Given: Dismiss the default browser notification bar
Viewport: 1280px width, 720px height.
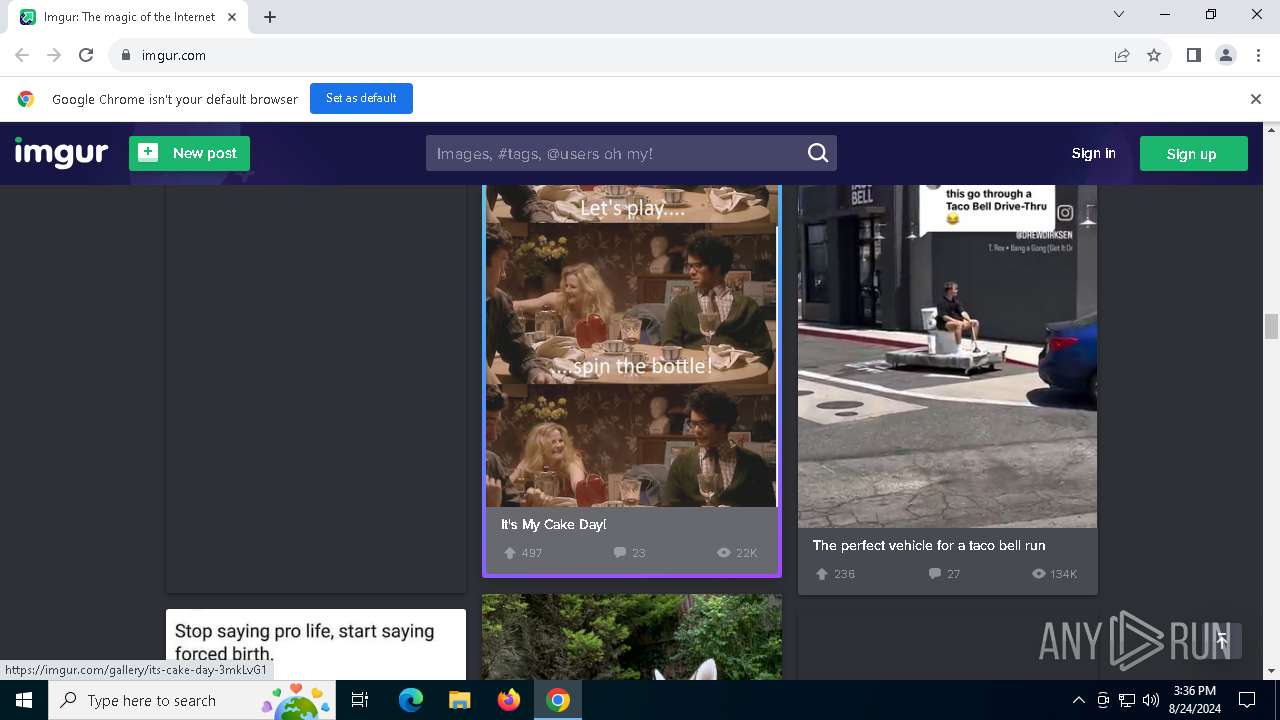Looking at the screenshot, I should (x=1255, y=99).
